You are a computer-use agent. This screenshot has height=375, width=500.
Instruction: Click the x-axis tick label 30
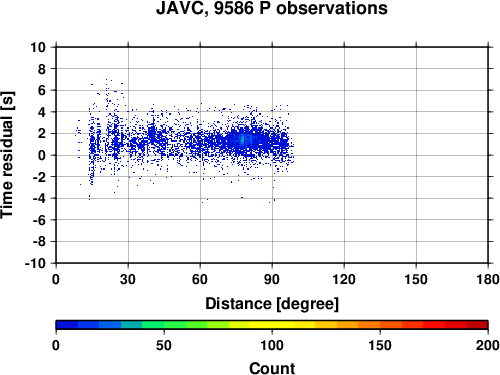pos(128,279)
